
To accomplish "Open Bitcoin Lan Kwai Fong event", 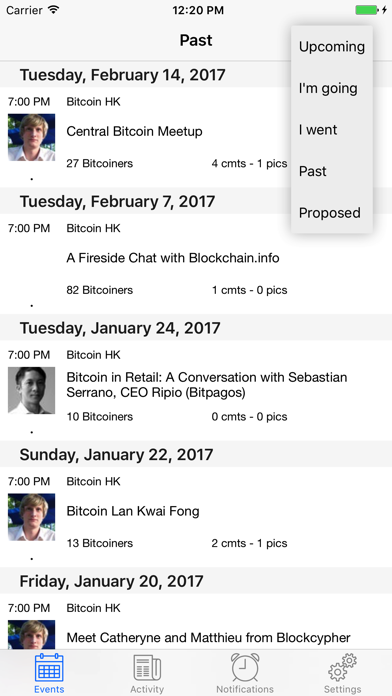I will coord(133,511).
